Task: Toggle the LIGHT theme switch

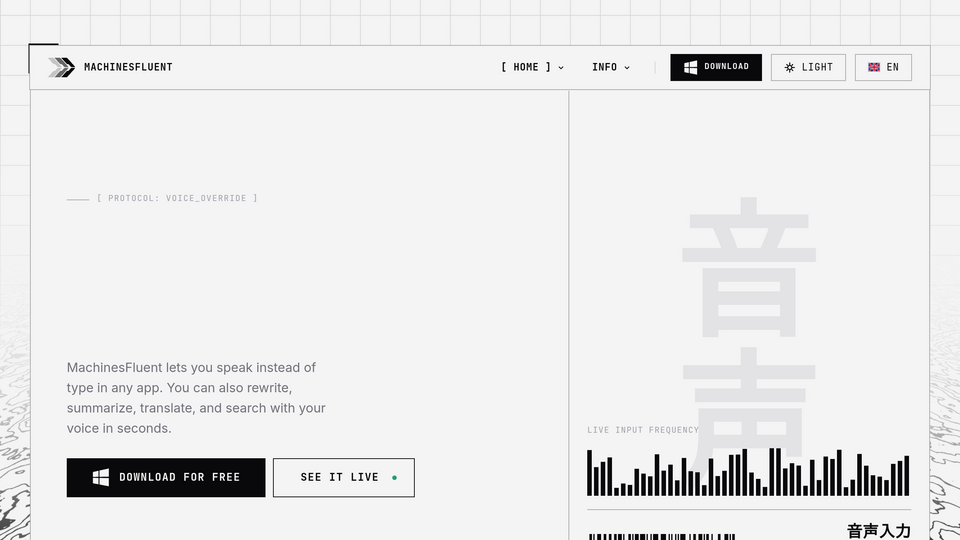Action: tap(808, 67)
